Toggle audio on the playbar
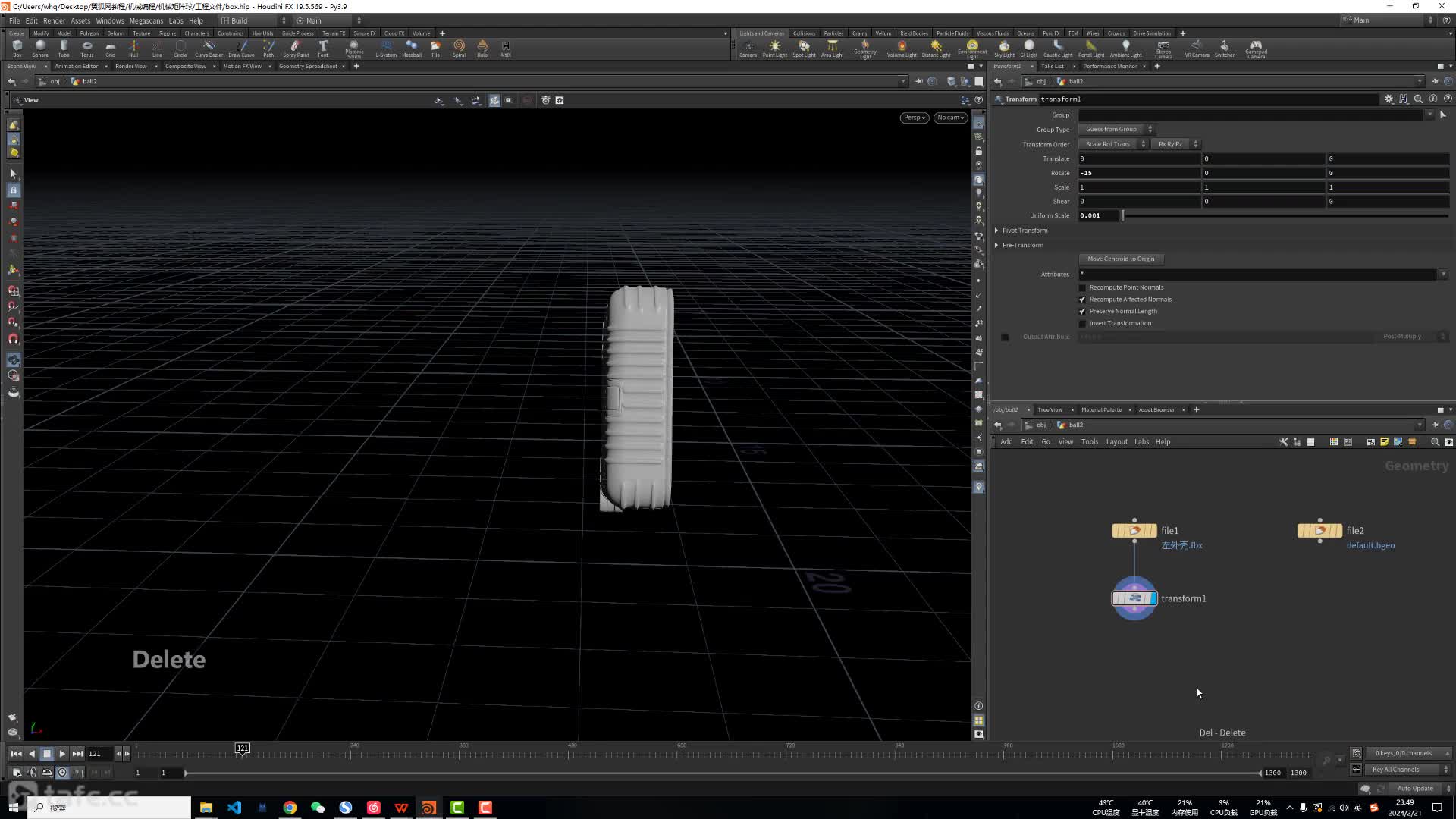 [x=32, y=773]
